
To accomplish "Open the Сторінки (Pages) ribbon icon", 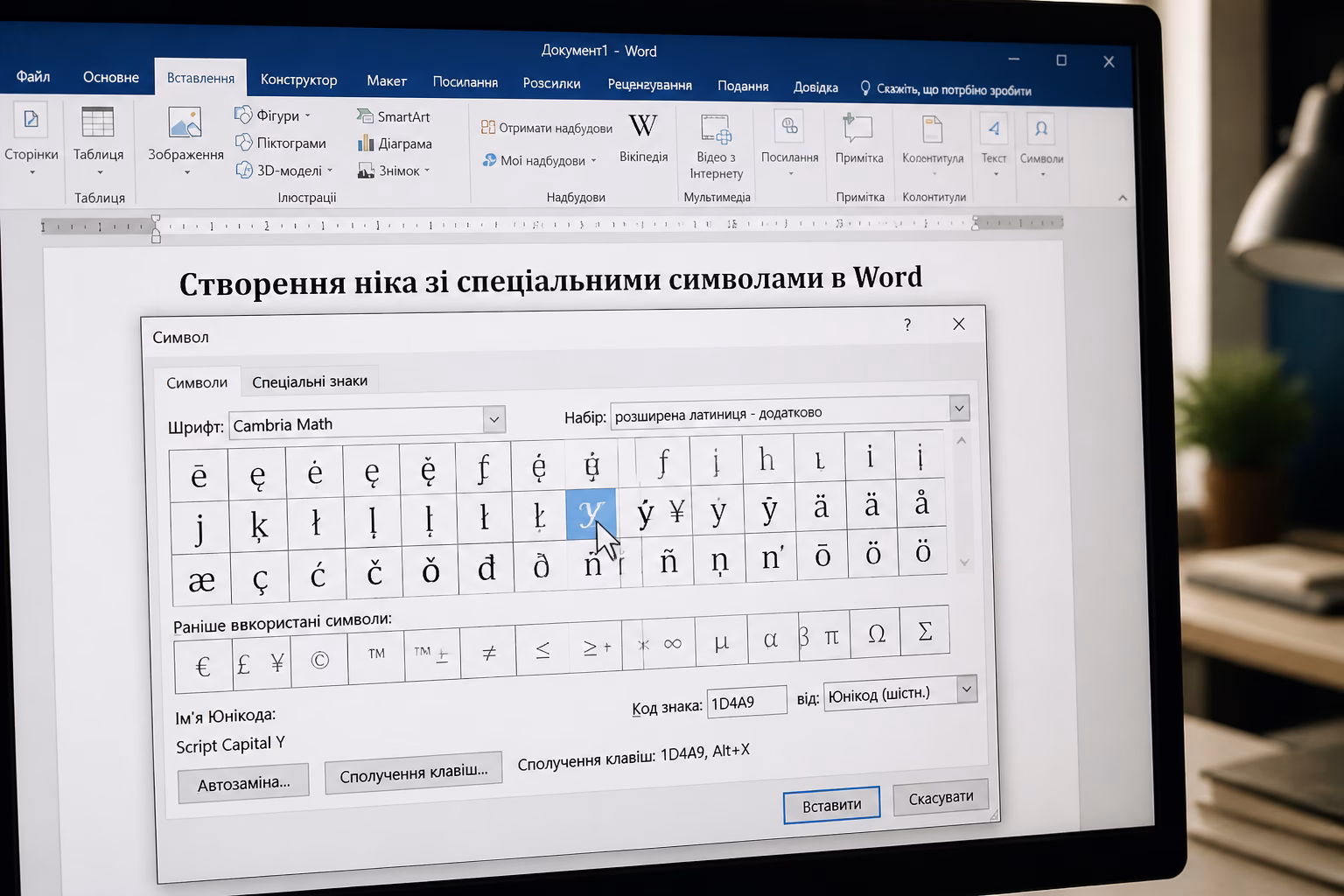I will pos(31,120).
